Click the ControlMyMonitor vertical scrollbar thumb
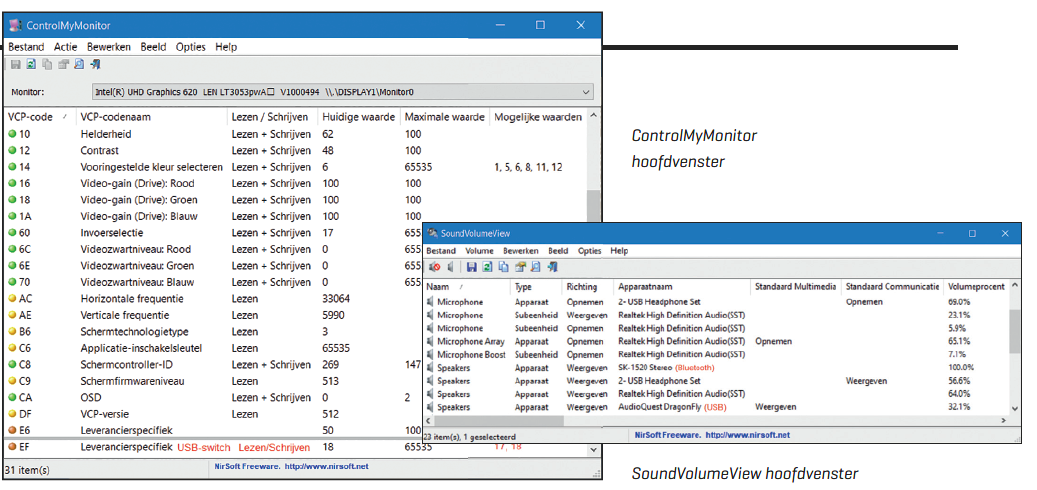 (594, 208)
